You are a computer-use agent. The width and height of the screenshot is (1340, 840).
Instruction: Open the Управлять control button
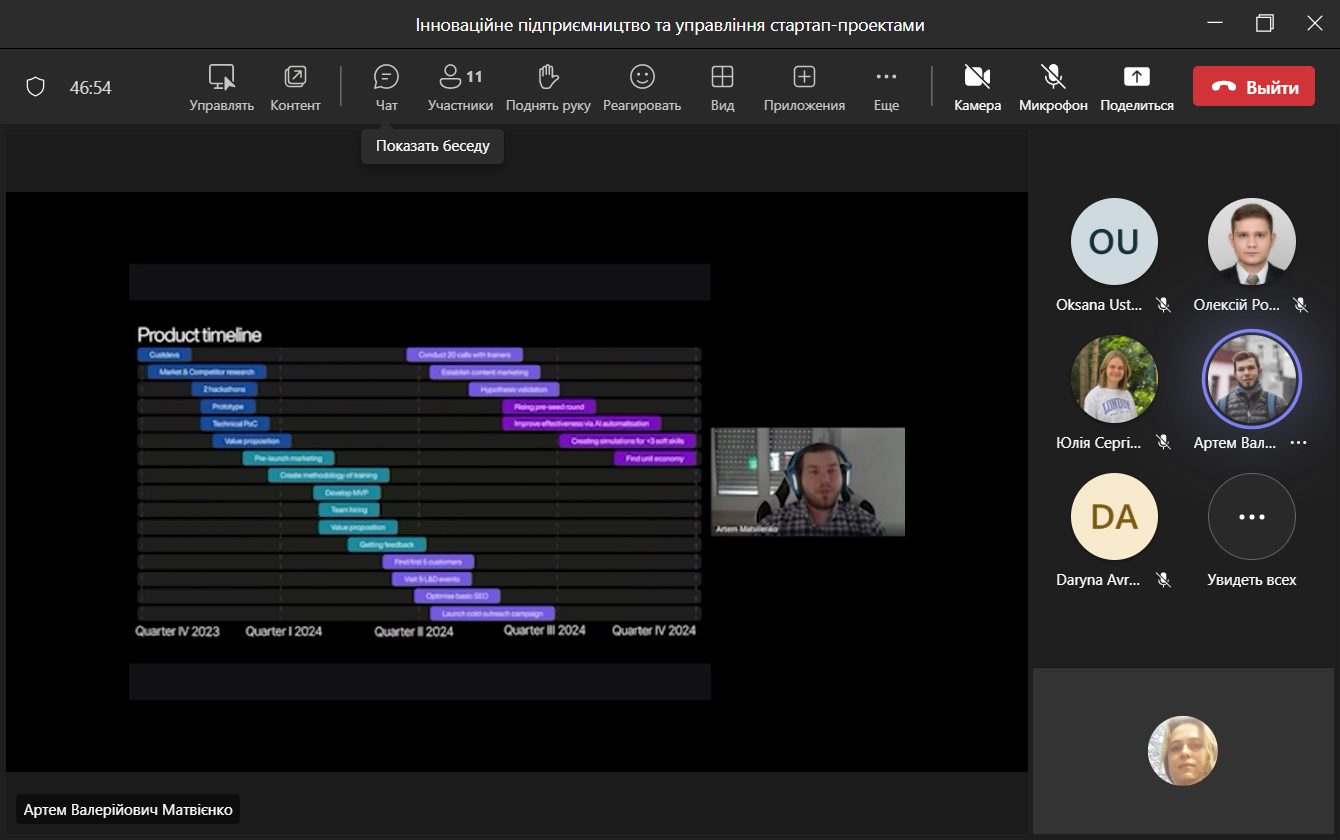tap(221, 86)
